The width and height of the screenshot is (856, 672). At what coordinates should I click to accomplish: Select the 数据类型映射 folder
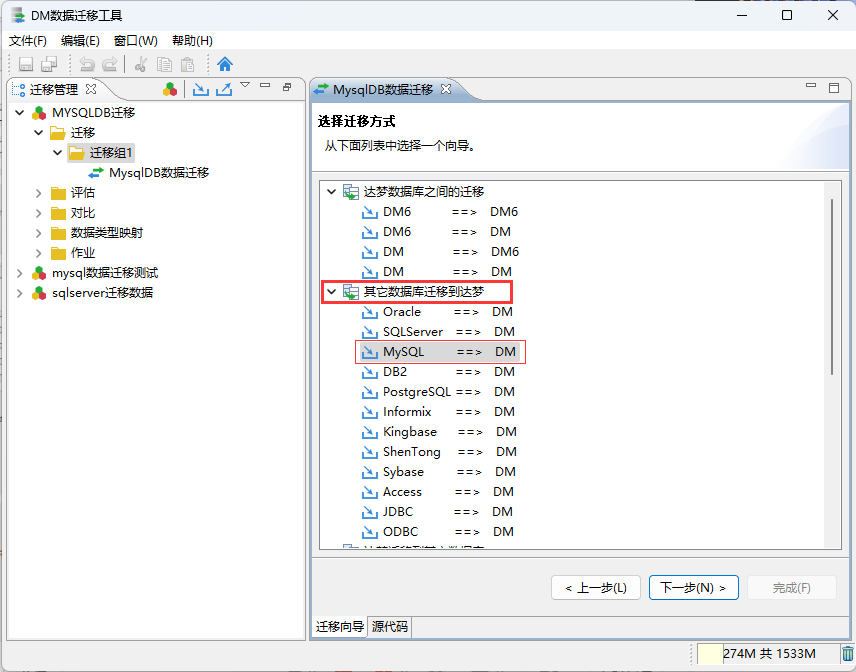(97, 233)
